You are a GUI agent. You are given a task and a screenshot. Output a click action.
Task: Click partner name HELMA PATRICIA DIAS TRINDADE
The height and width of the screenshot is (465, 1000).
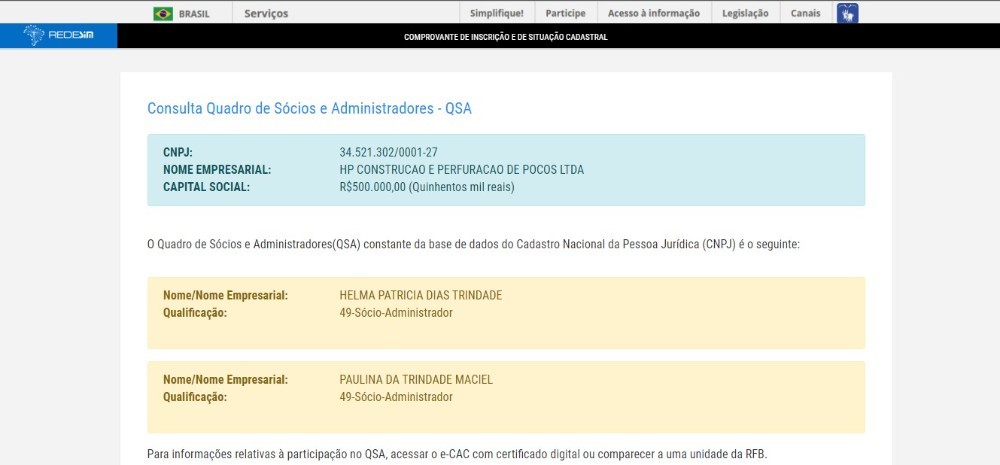420,295
